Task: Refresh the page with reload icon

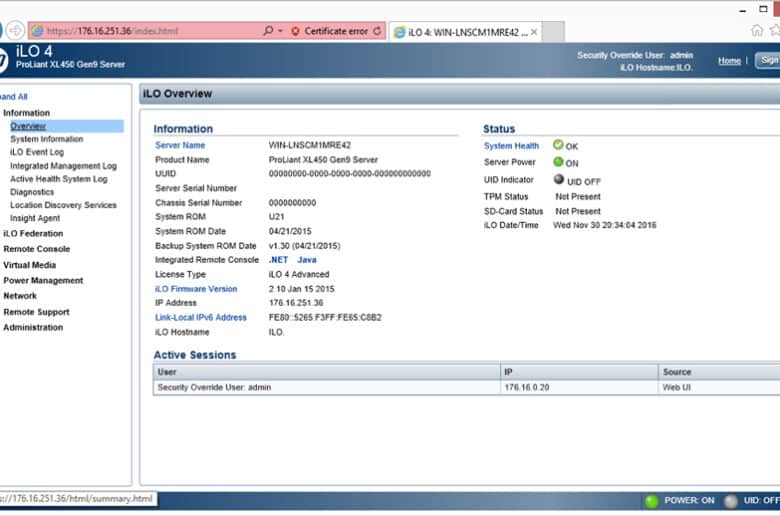Action: click(x=378, y=31)
